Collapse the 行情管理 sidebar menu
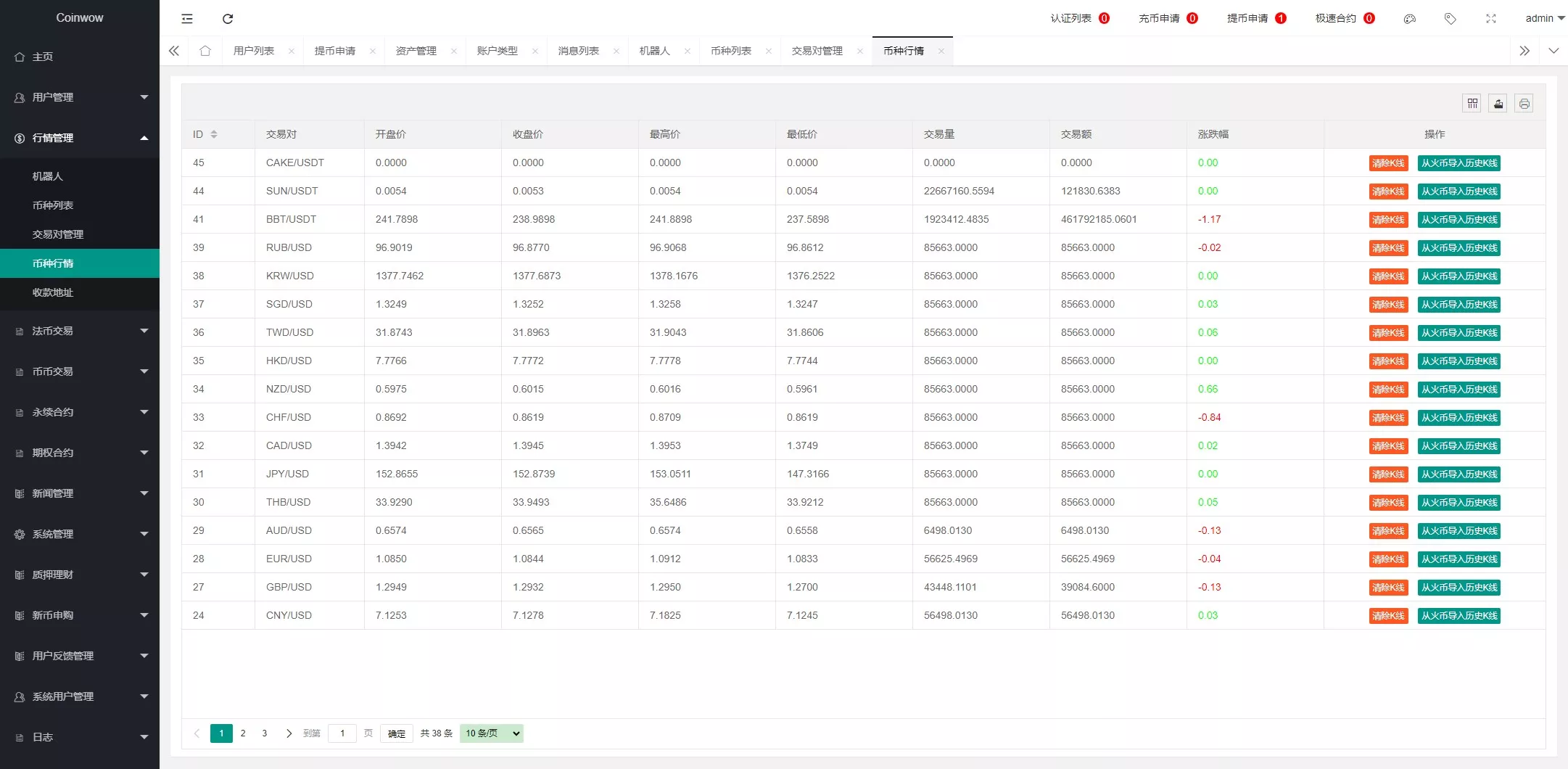Viewport: 1568px width, 769px height. click(80, 138)
